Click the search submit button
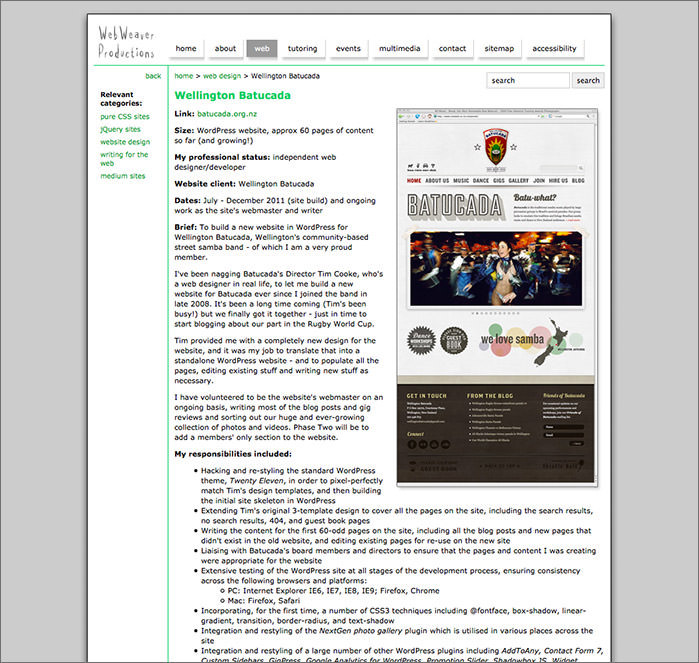 point(588,80)
